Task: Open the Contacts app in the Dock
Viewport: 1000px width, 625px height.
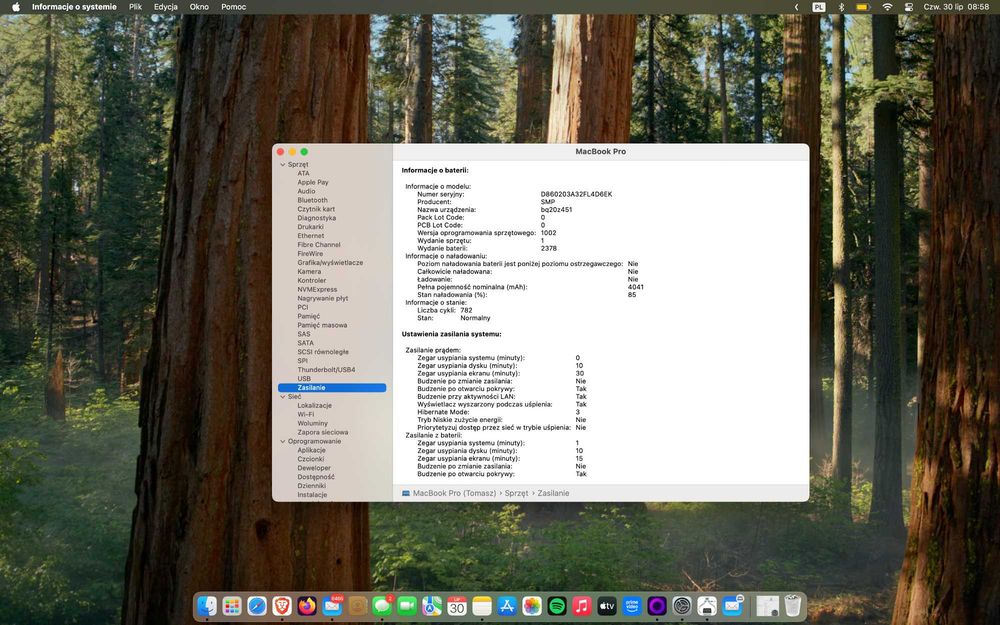Action: click(x=357, y=606)
